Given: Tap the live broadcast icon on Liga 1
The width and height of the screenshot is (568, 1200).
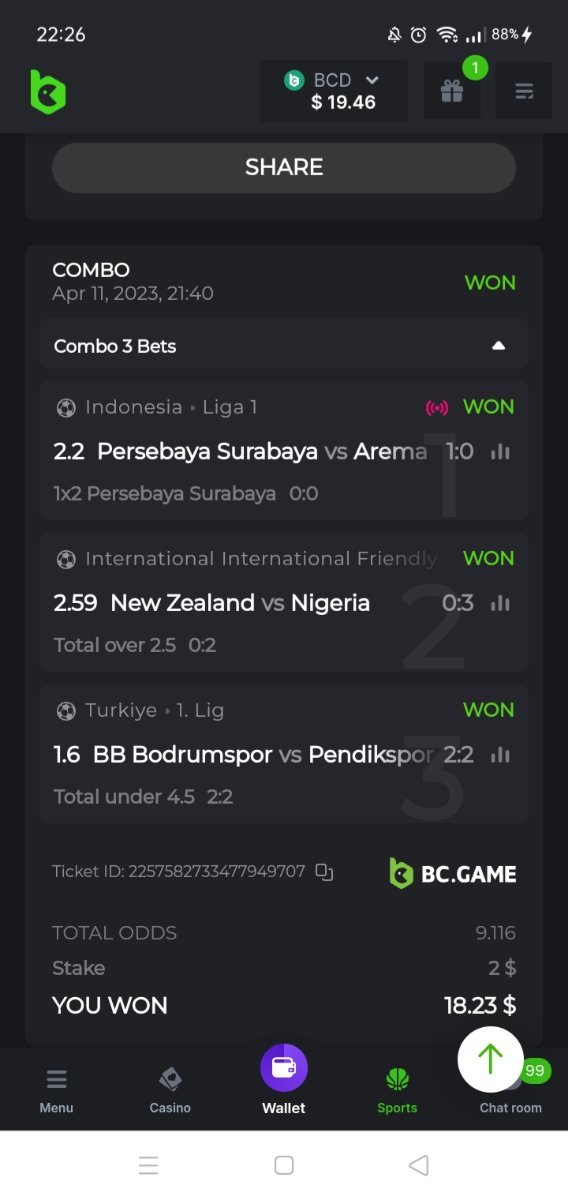Looking at the screenshot, I should [x=437, y=408].
